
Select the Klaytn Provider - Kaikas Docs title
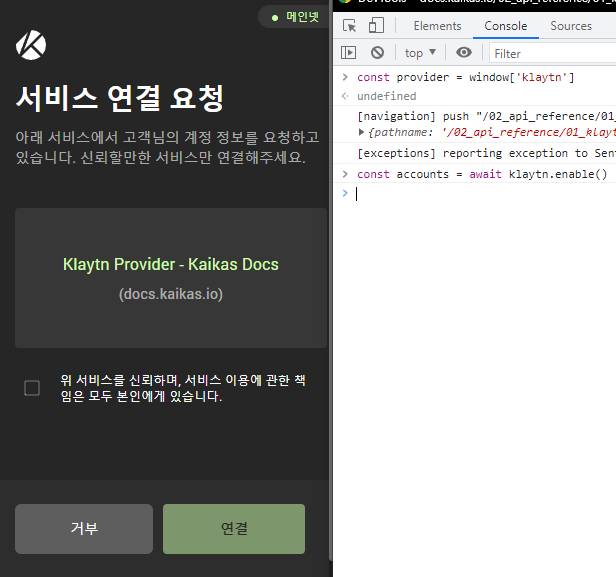[x=170, y=264]
